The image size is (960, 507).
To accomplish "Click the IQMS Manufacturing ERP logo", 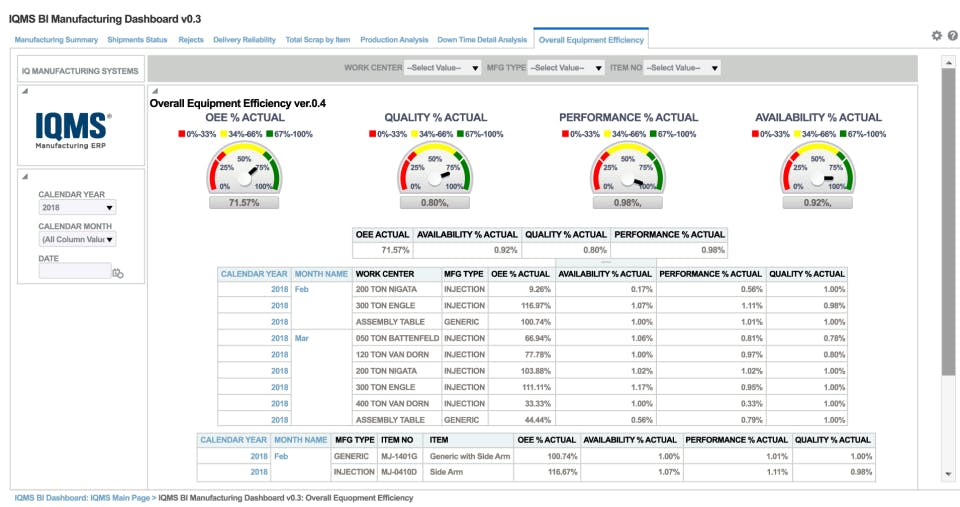I will 73,130.
